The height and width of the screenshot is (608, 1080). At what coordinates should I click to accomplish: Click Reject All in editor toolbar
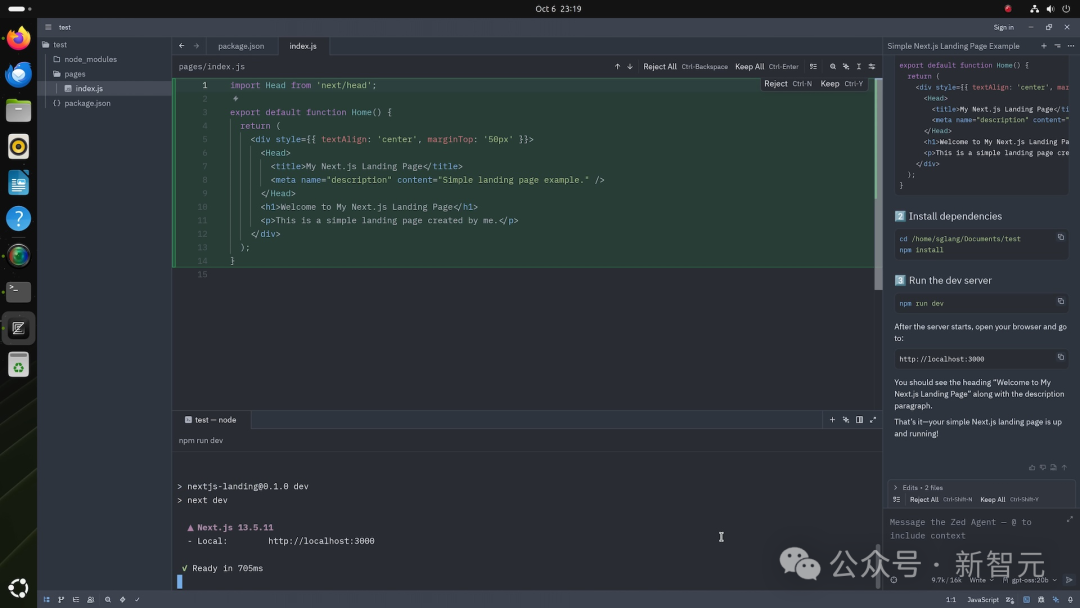660,67
